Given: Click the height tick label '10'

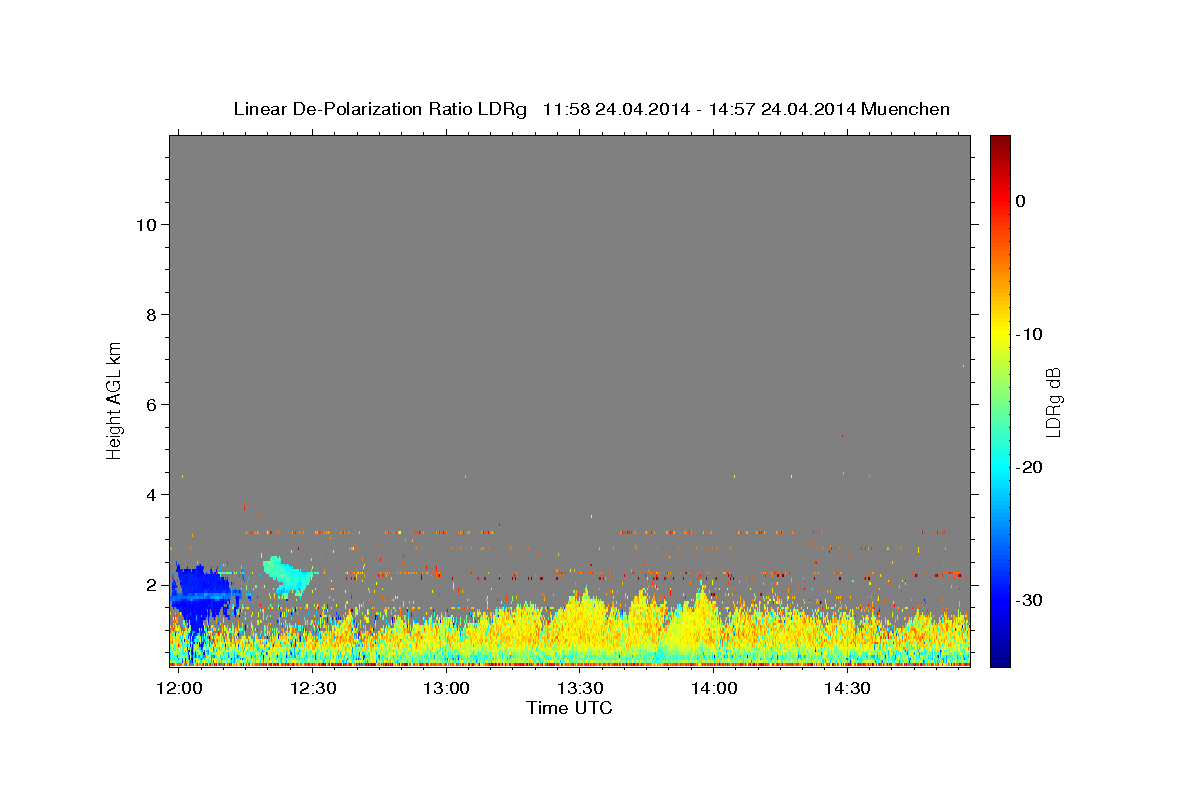Looking at the screenshot, I should point(146,225).
